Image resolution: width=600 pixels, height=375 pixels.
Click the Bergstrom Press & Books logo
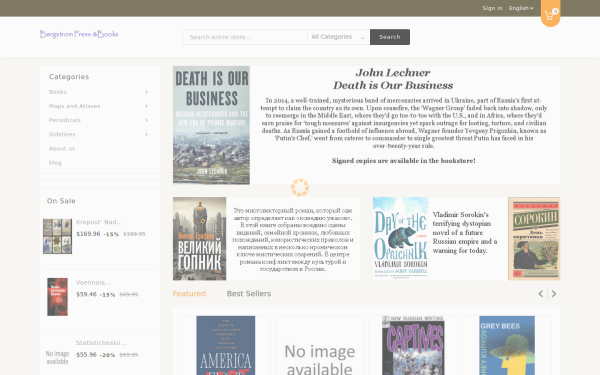tap(79, 34)
